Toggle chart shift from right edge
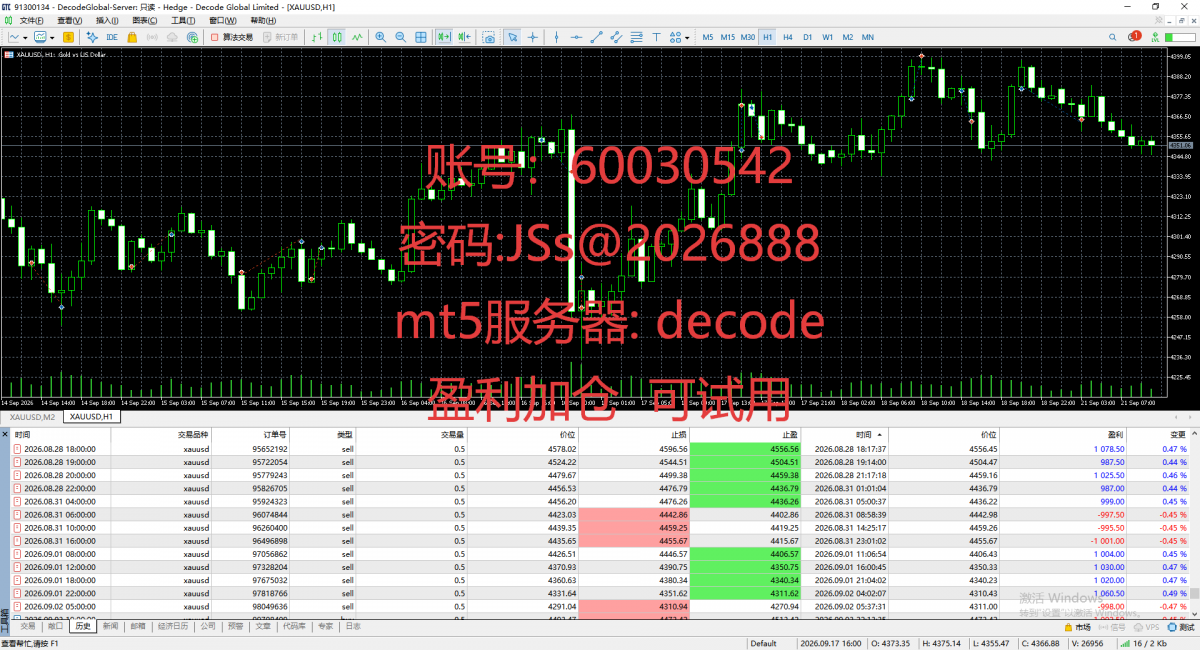This screenshot has width=1200, height=650. pyautogui.click(x=465, y=37)
